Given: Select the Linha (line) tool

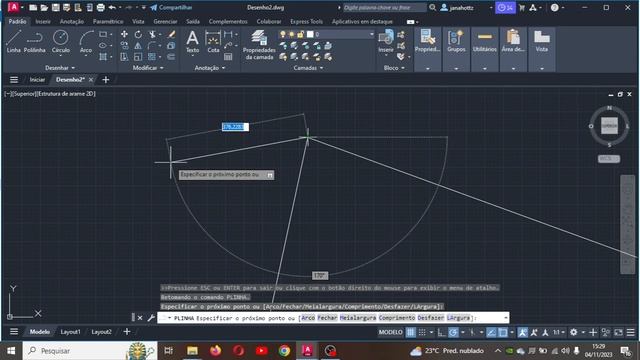Looking at the screenshot, I should coord(13,42).
